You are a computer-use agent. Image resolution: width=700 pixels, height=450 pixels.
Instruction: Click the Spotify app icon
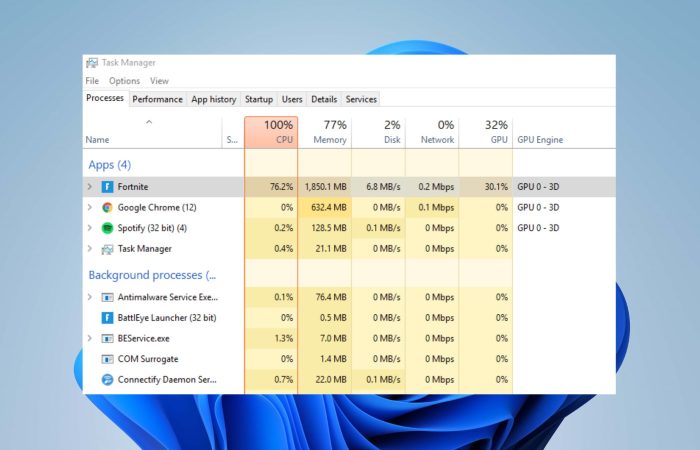tap(107, 228)
